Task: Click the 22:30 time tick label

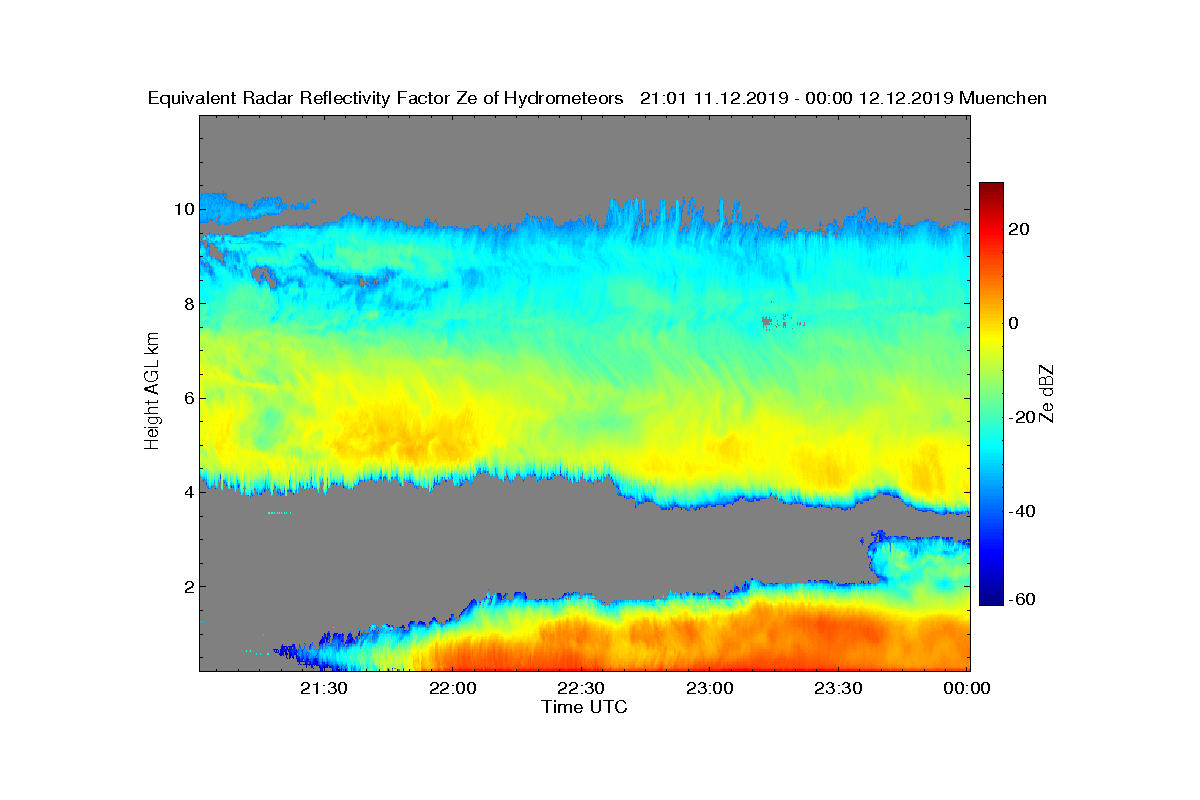Action: coord(581,688)
